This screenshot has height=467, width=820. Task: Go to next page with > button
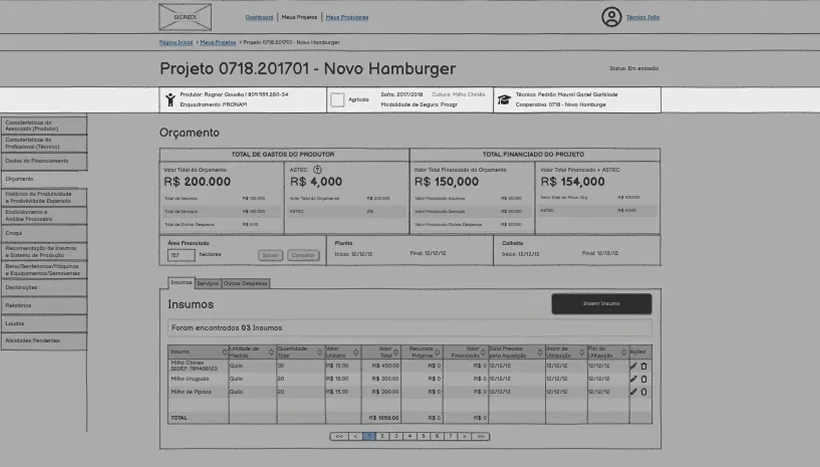coord(464,436)
